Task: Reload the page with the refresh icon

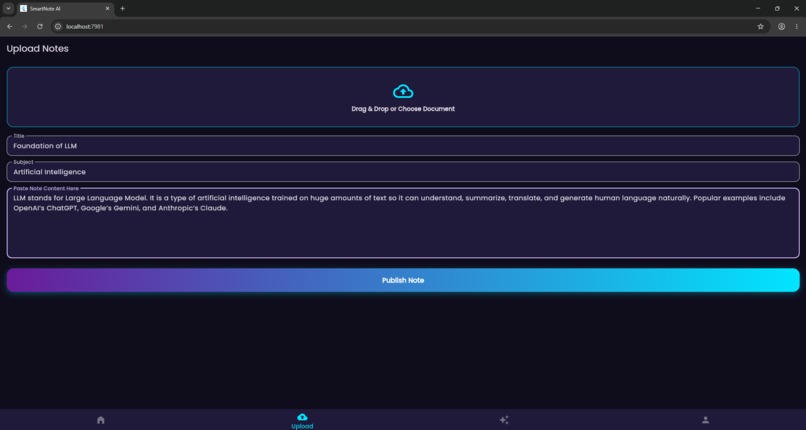Action: [x=40, y=26]
